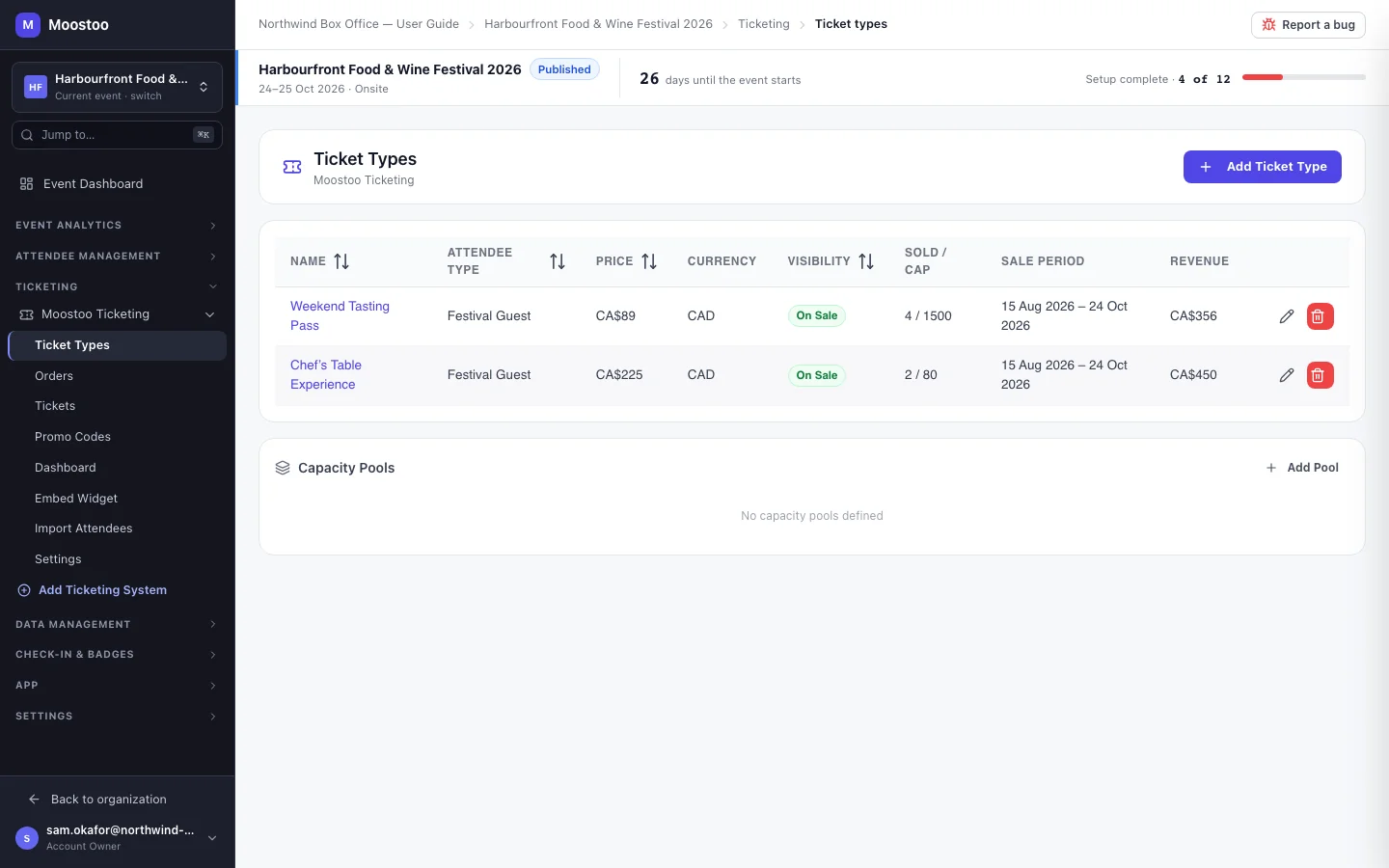Image resolution: width=1389 pixels, height=868 pixels.
Task: Click the Revenue column header
Action: [x=1199, y=261]
